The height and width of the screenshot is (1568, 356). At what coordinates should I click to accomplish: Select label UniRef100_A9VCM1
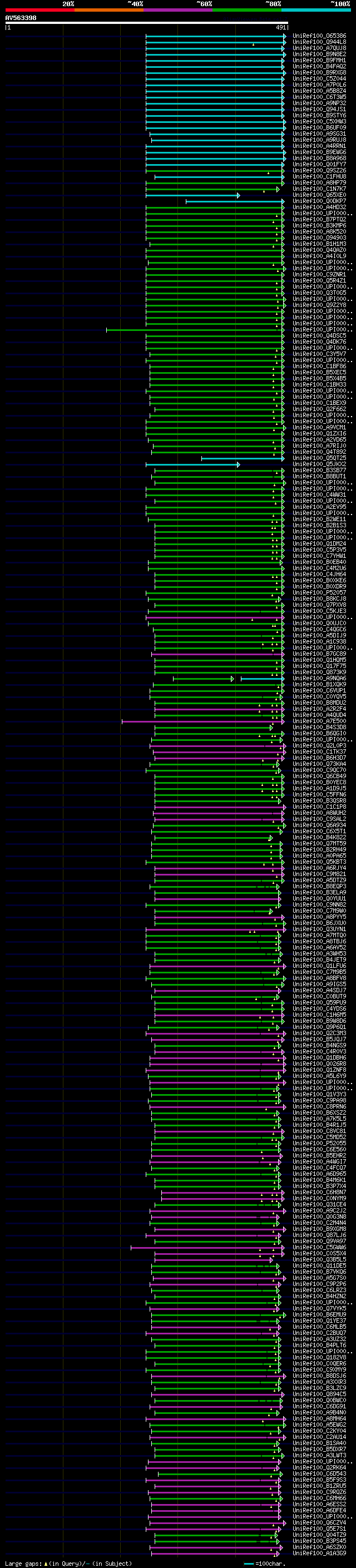click(x=319, y=427)
